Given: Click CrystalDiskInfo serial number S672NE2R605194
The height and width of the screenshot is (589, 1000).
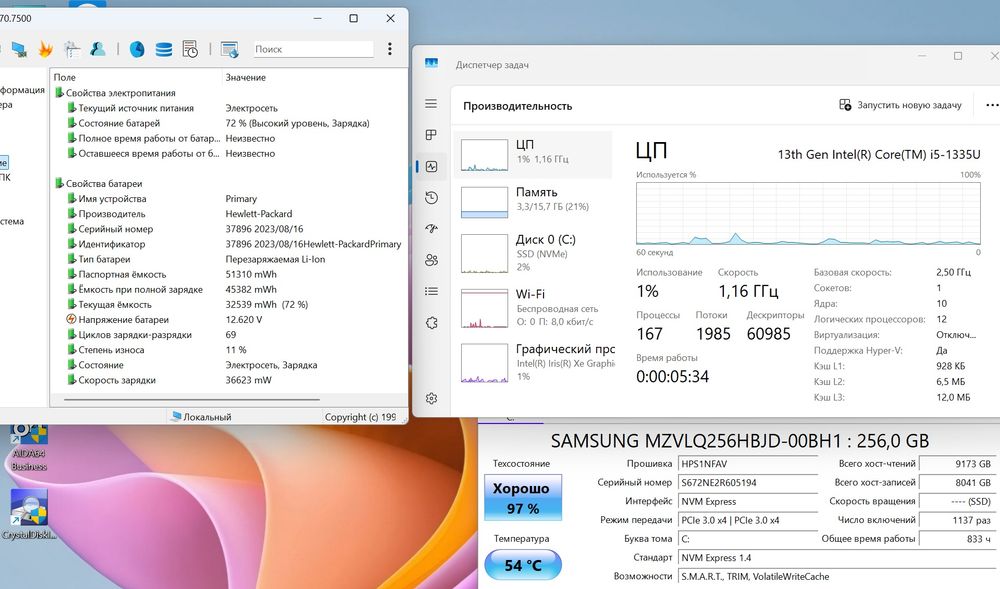Looking at the screenshot, I should pos(747,483).
